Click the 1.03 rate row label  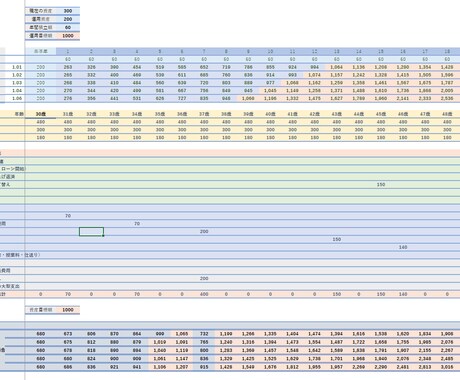[x=17, y=83]
